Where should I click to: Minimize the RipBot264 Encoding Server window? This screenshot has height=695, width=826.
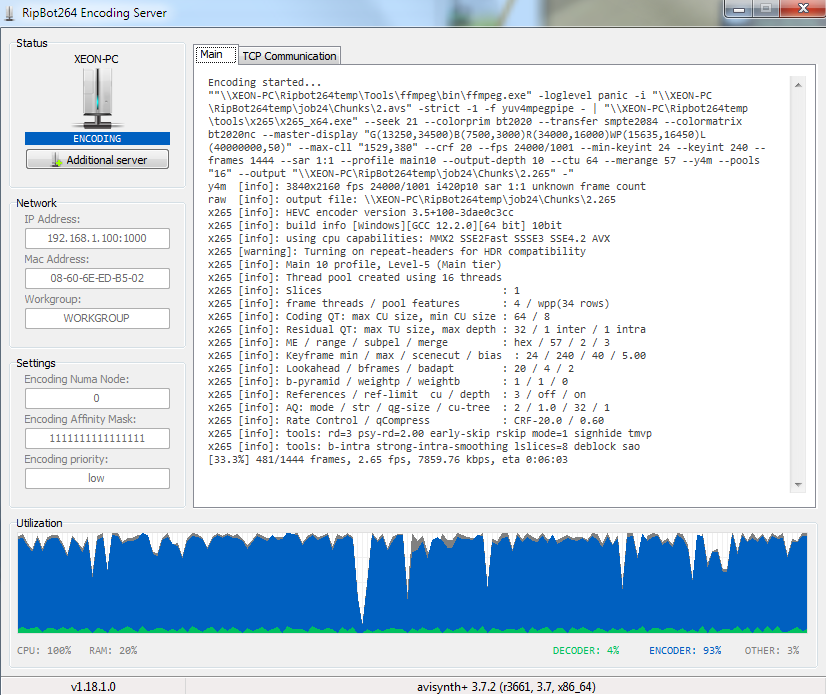tap(739, 9)
